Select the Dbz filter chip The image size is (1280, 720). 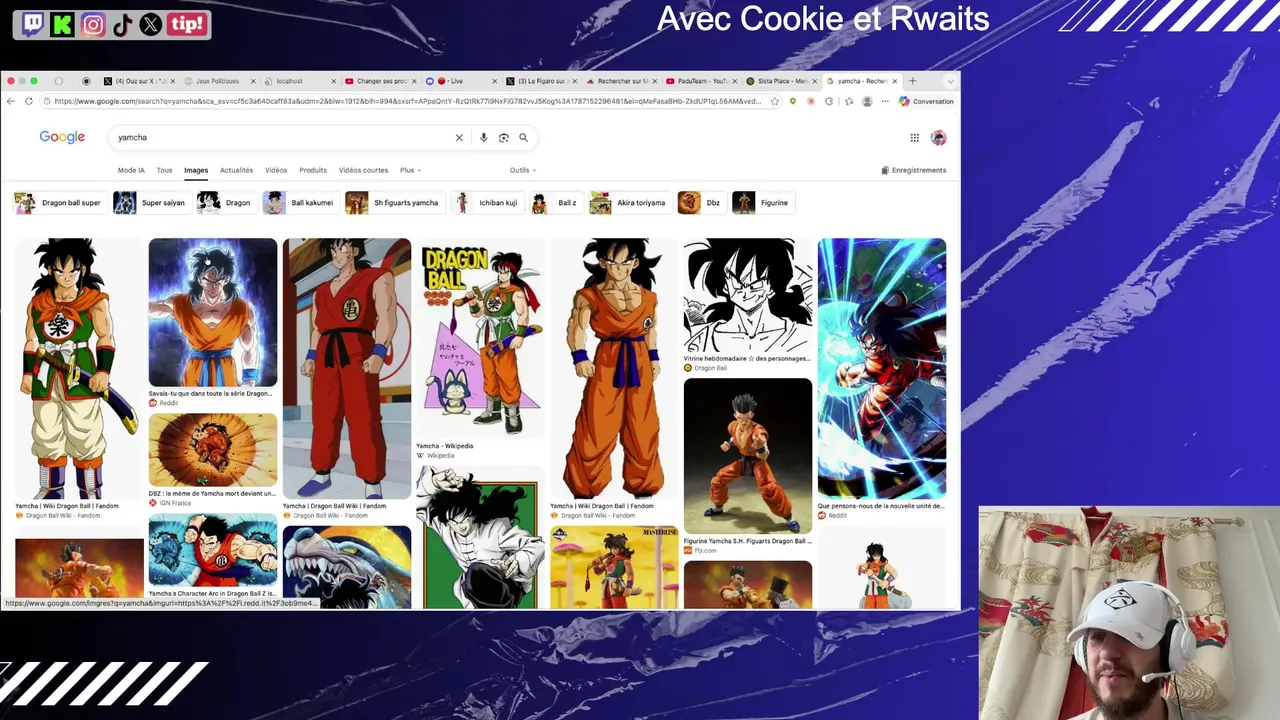701,203
